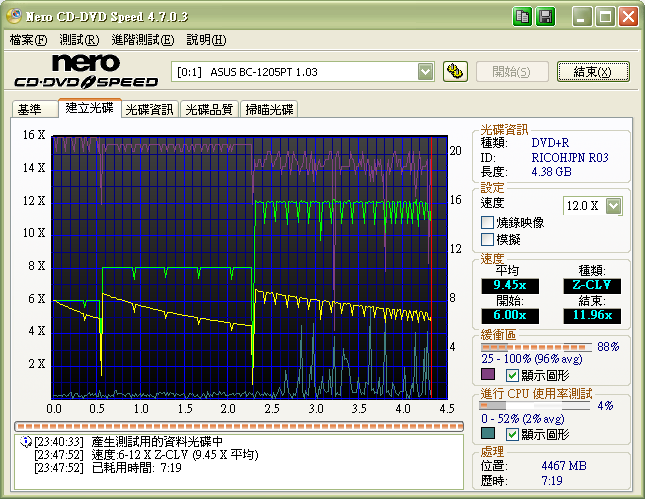645x499 pixels.
Task: Click the 開始(S) button
Action: point(512,72)
